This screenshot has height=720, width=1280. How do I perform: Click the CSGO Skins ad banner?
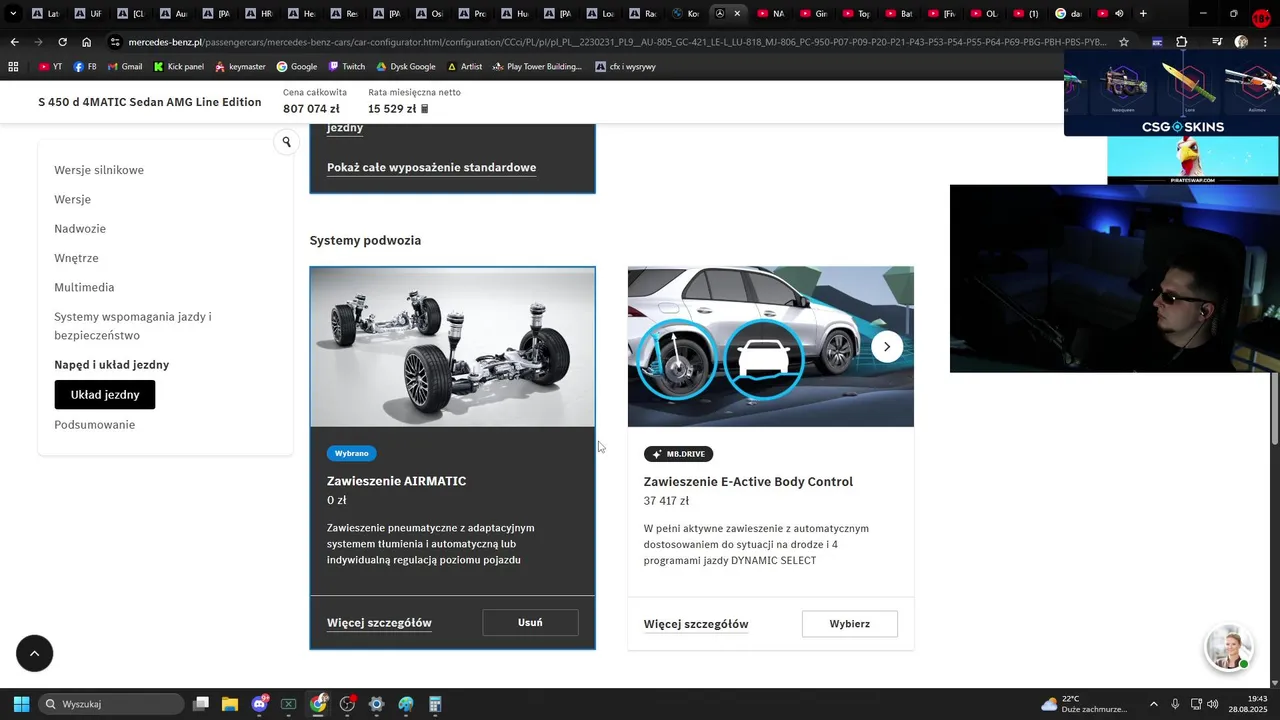[1172, 93]
